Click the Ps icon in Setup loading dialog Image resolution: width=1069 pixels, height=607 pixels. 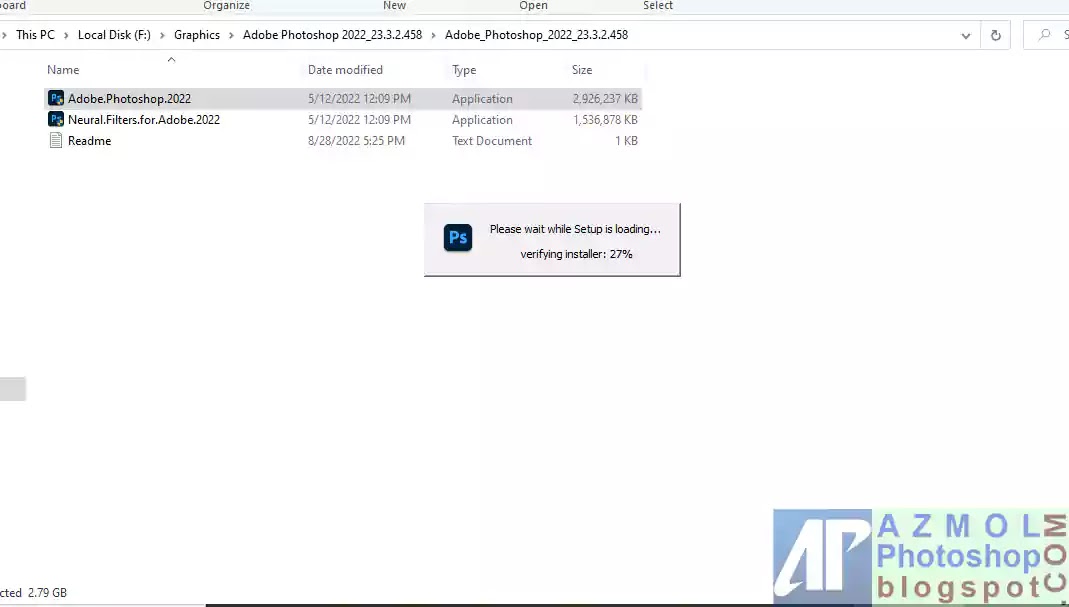click(457, 237)
